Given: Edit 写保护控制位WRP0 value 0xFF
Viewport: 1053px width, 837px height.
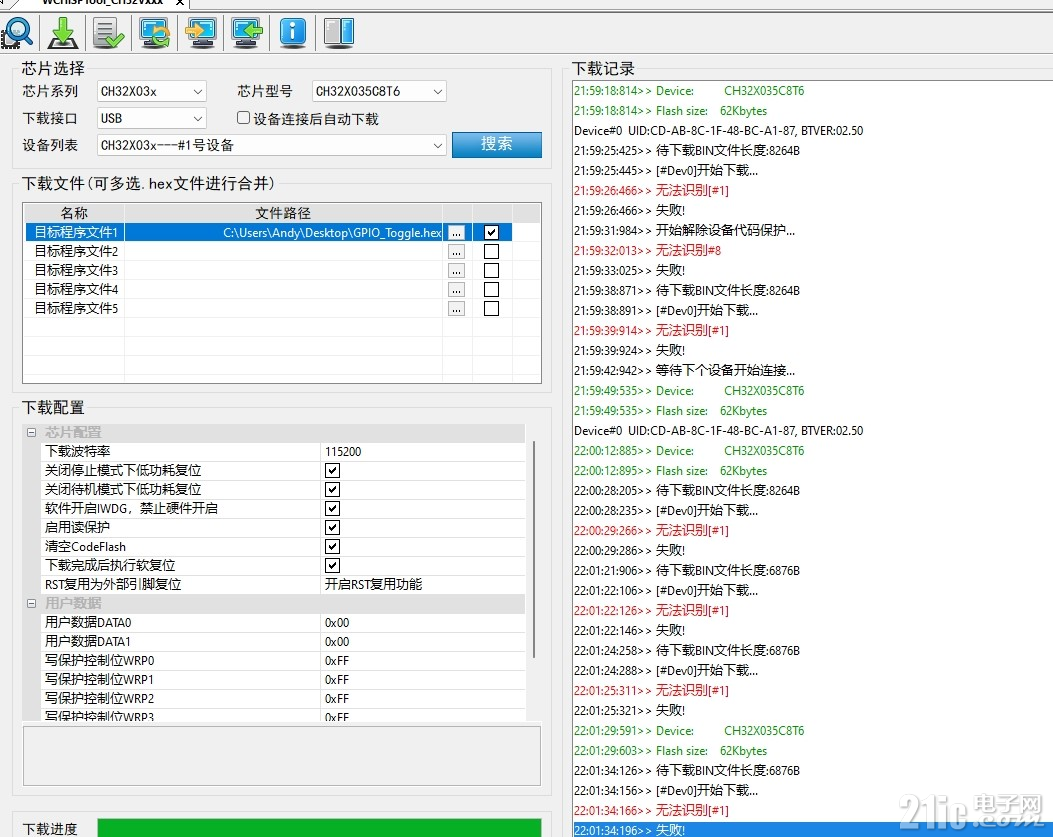Looking at the screenshot, I should click(x=423, y=660).
